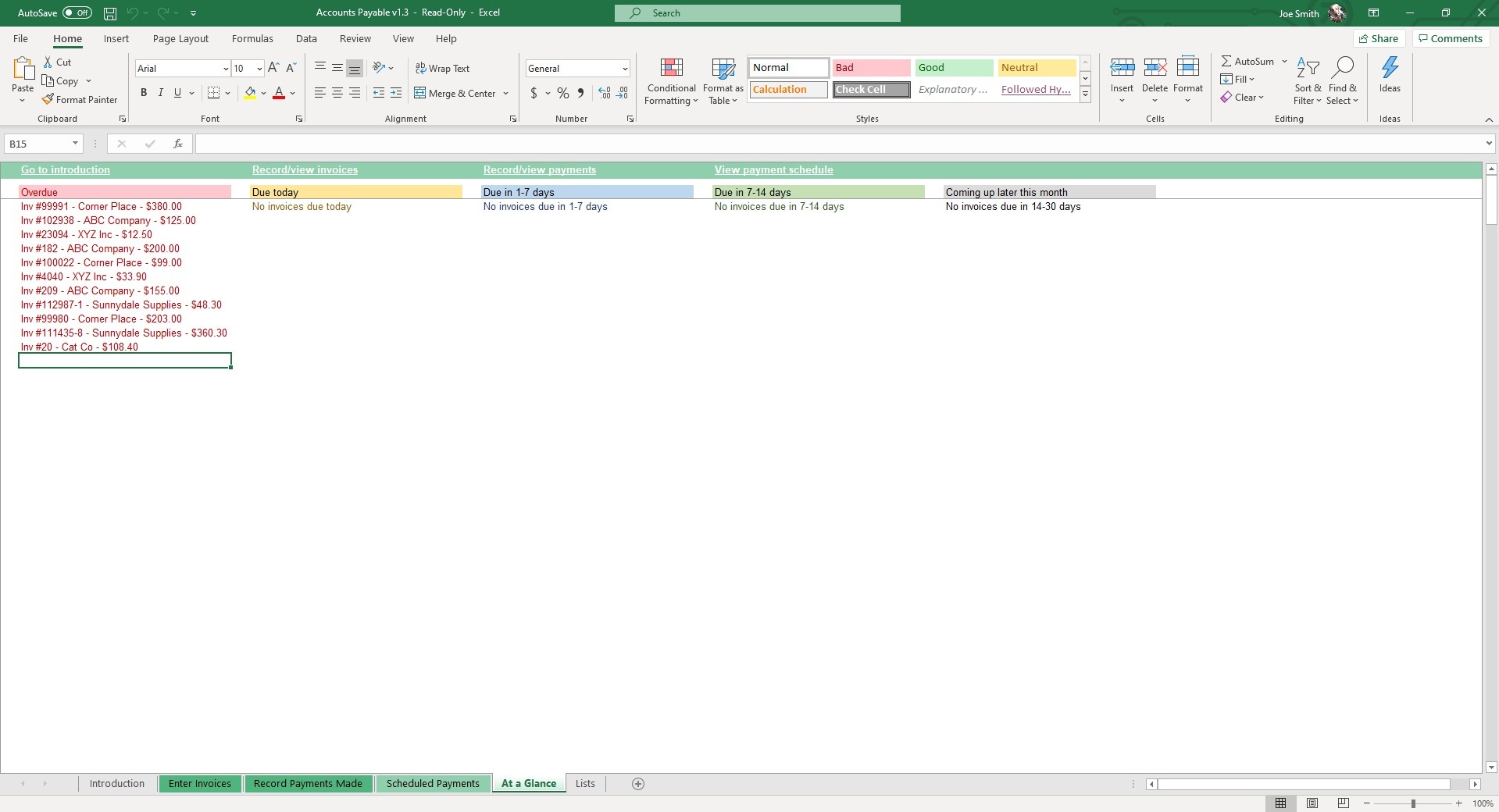1499x812 pixels.
Task: Toggle middle vertical alignment
Action: tap(337, 68)
